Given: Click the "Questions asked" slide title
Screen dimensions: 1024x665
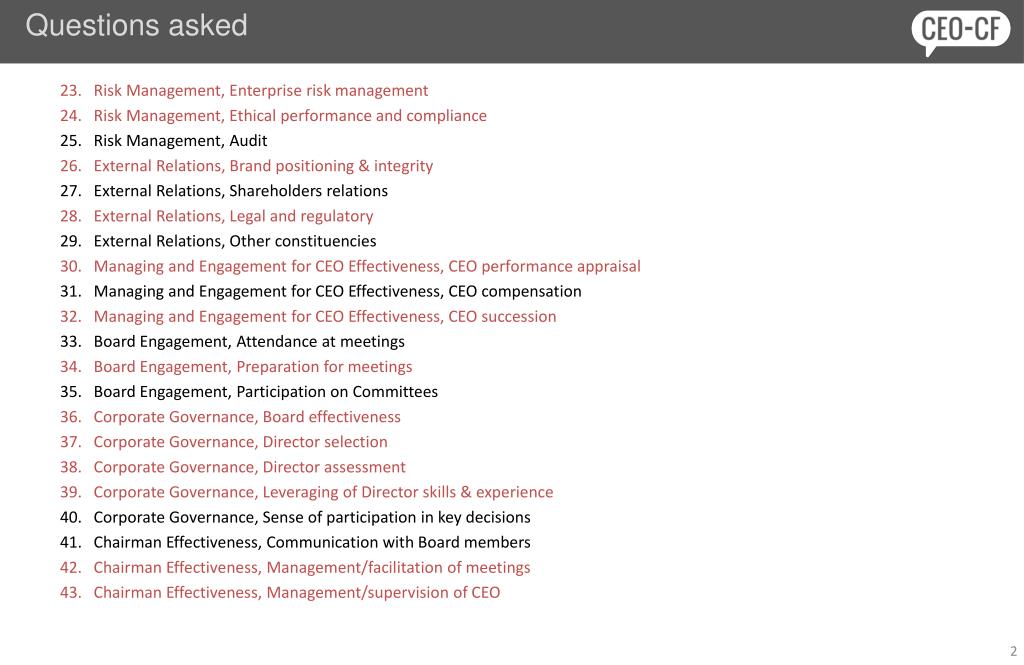Looking at the screenshot, I should coord(136,26).
